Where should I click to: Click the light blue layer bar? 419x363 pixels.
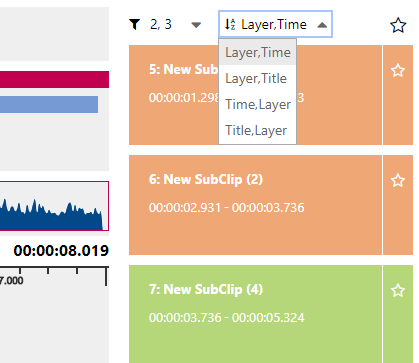click(x=49, y=105)
